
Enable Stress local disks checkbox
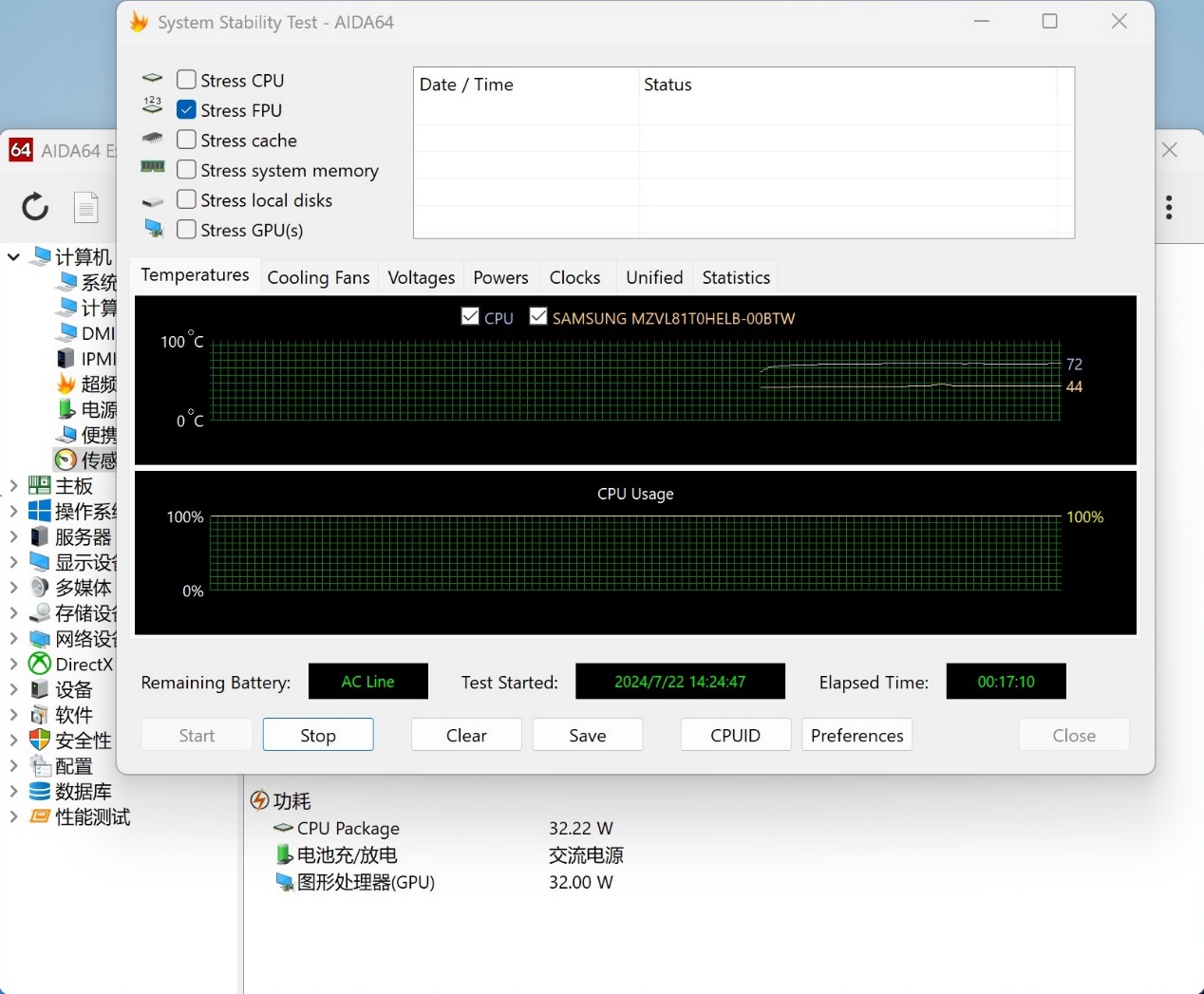pyautogui.click(x=187, y=199)
